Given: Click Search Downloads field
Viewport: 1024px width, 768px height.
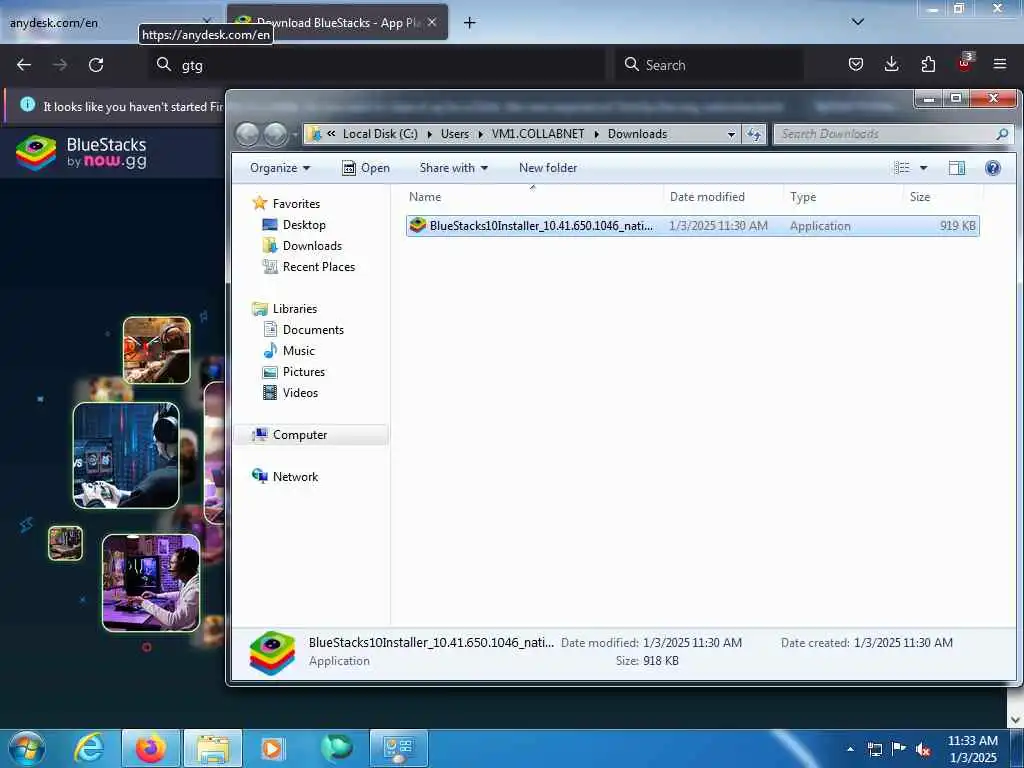Looking at the screenshot, I should tap(893, 134).
